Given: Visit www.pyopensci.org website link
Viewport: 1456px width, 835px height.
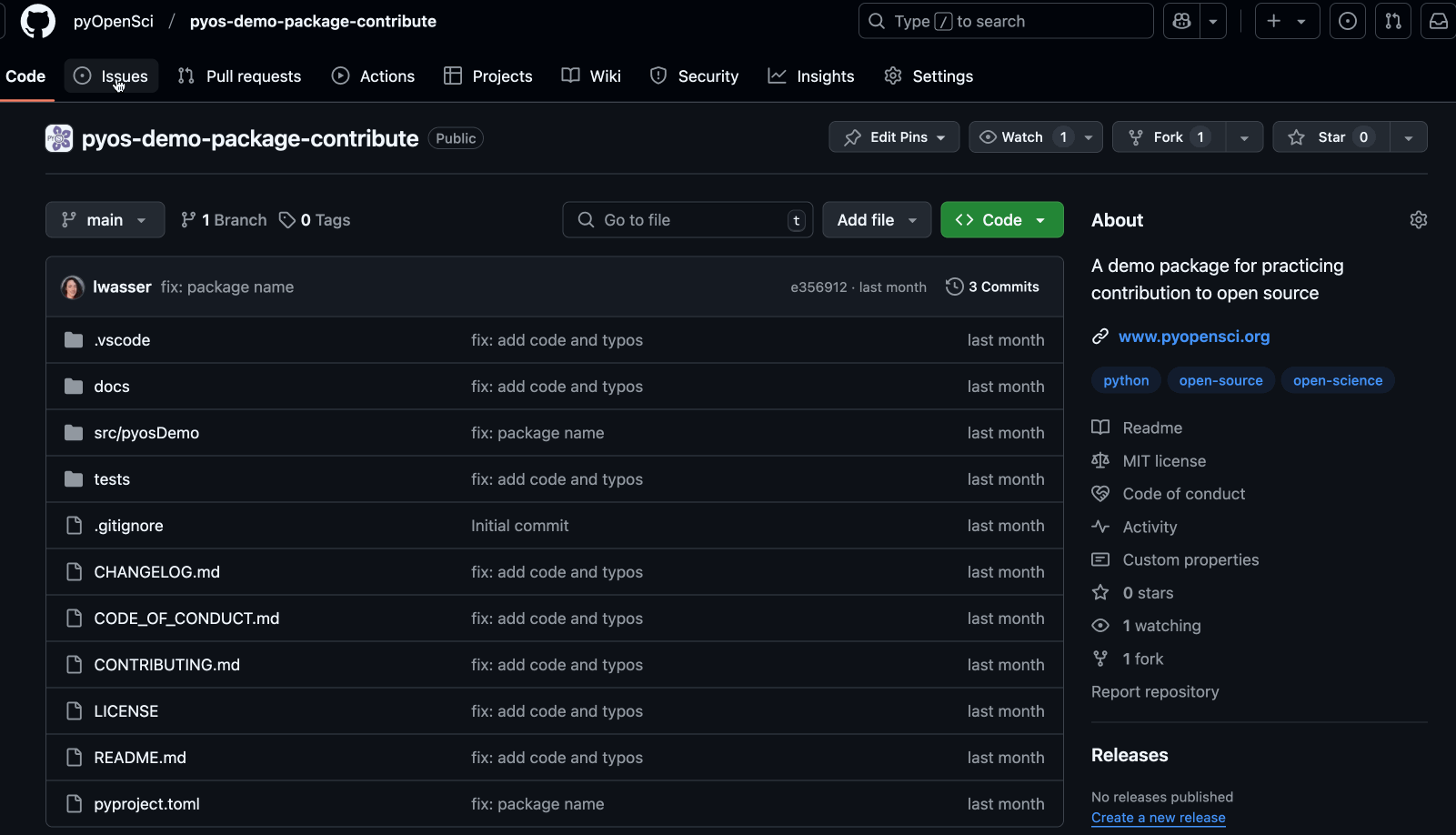Looking at the screenshot, I should [x=1193, y=337].
